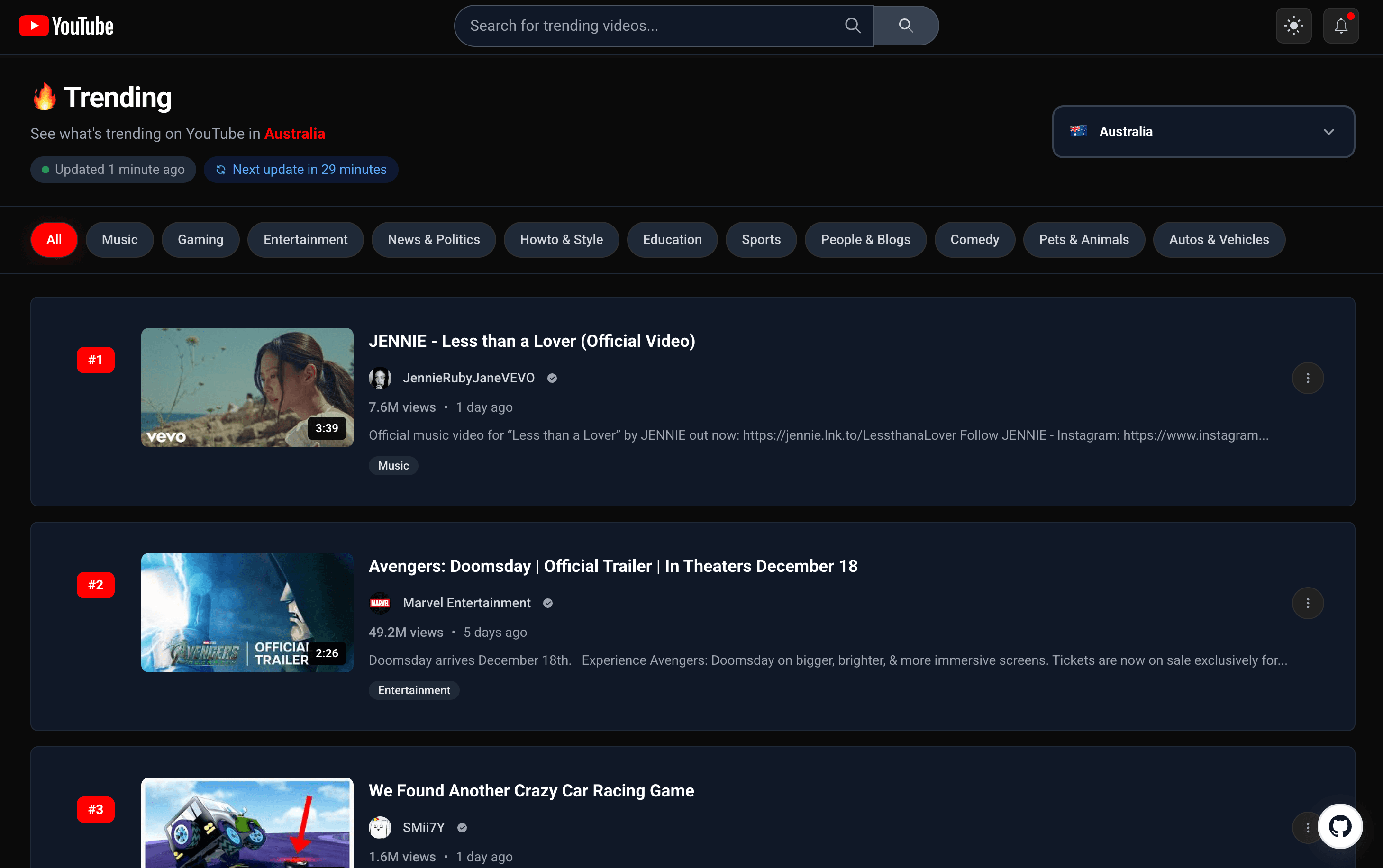The image size is (1383, 868).
Task: Click the Music tag on JENNIE video
Action: 393,466
